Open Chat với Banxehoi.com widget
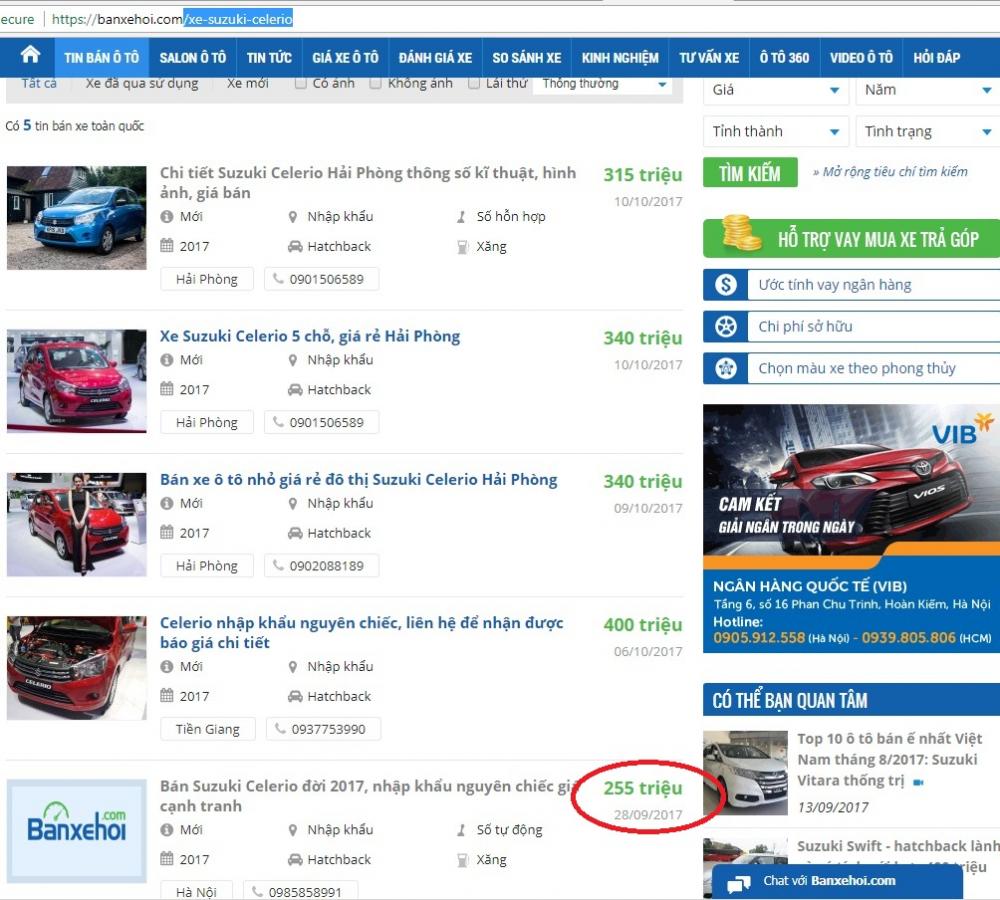Image resolution: width=1000 pixels, height=900 pixels. [837, 882]
